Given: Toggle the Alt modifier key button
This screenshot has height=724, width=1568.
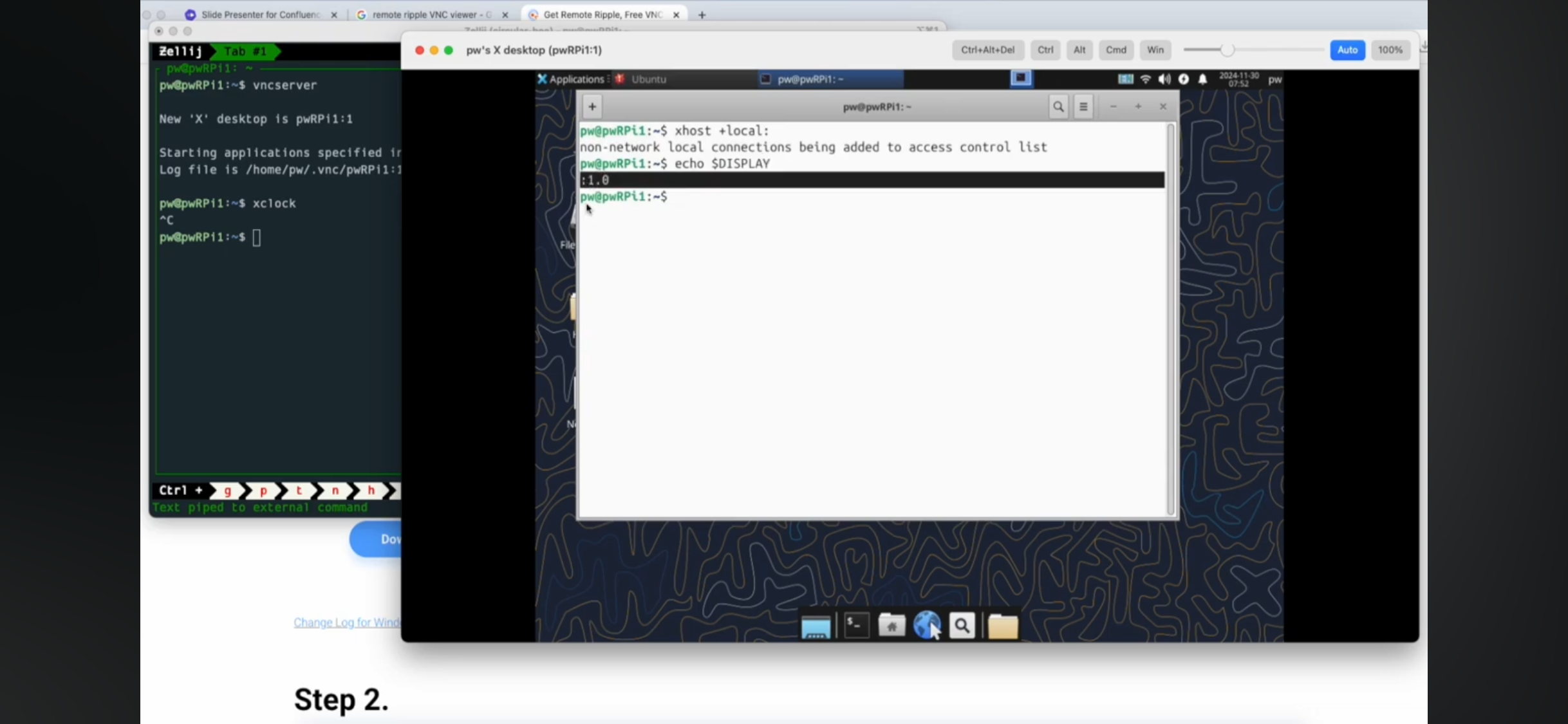Looking at the screenshot, I should (1079, 50).
